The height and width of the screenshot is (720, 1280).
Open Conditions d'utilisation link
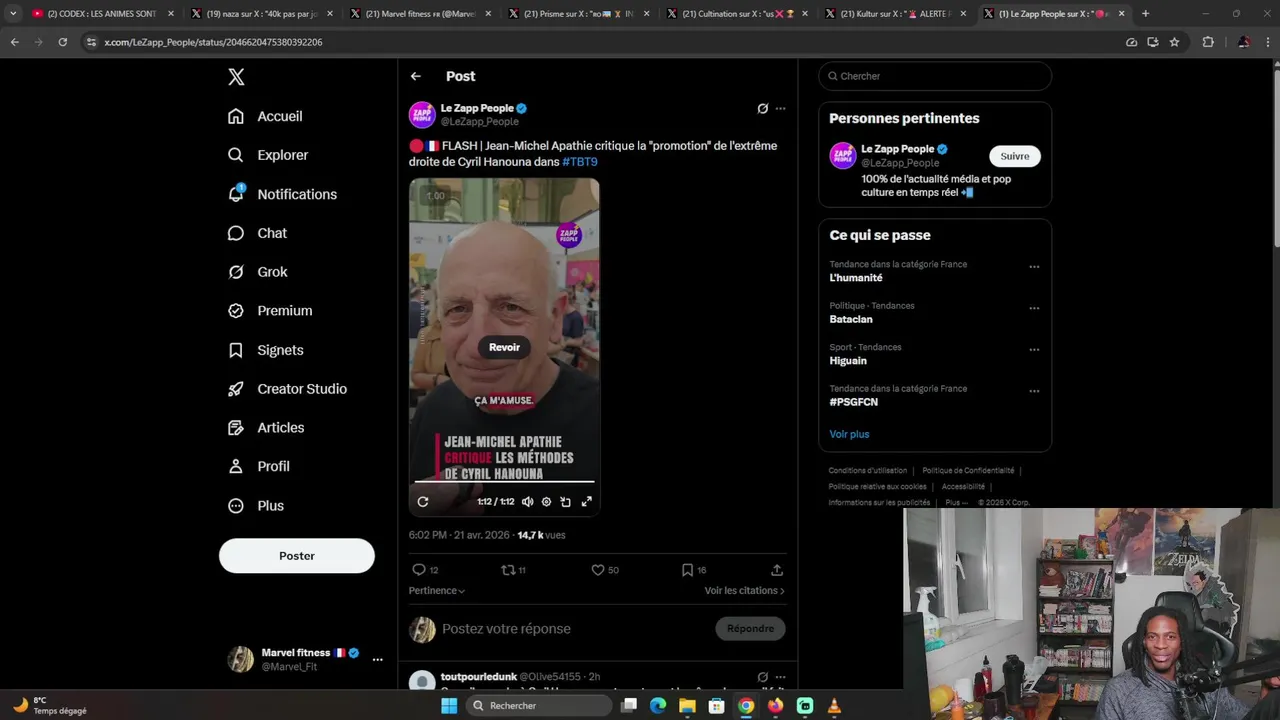coord(868,471)
